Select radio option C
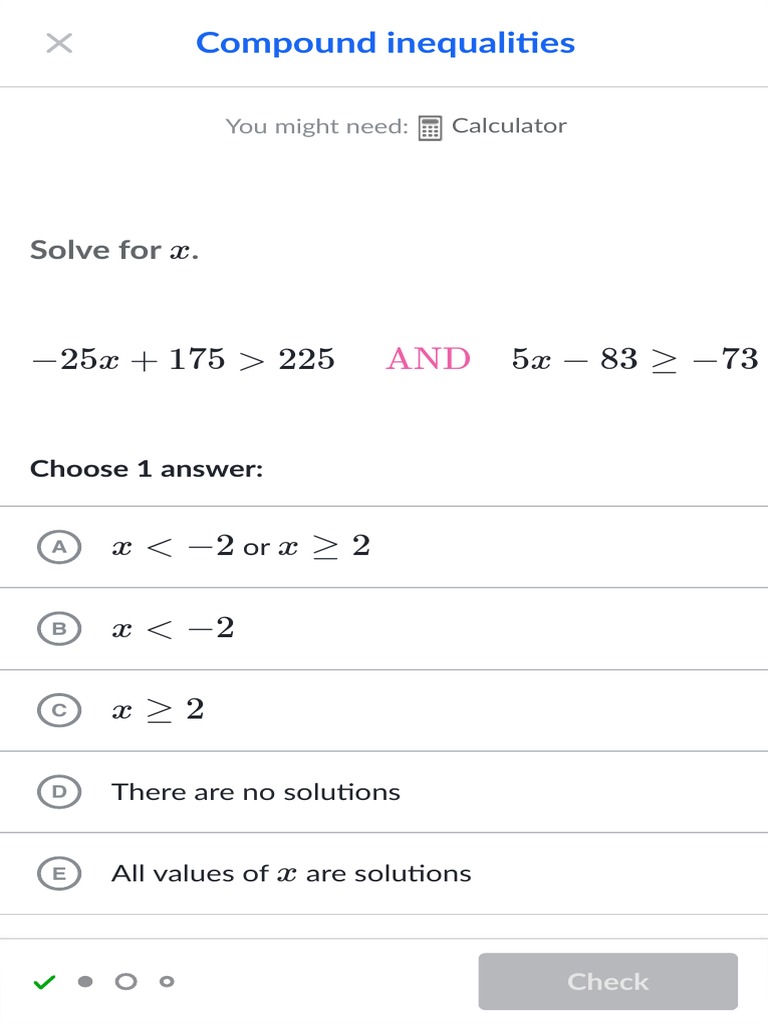 [x=59, y=710]
